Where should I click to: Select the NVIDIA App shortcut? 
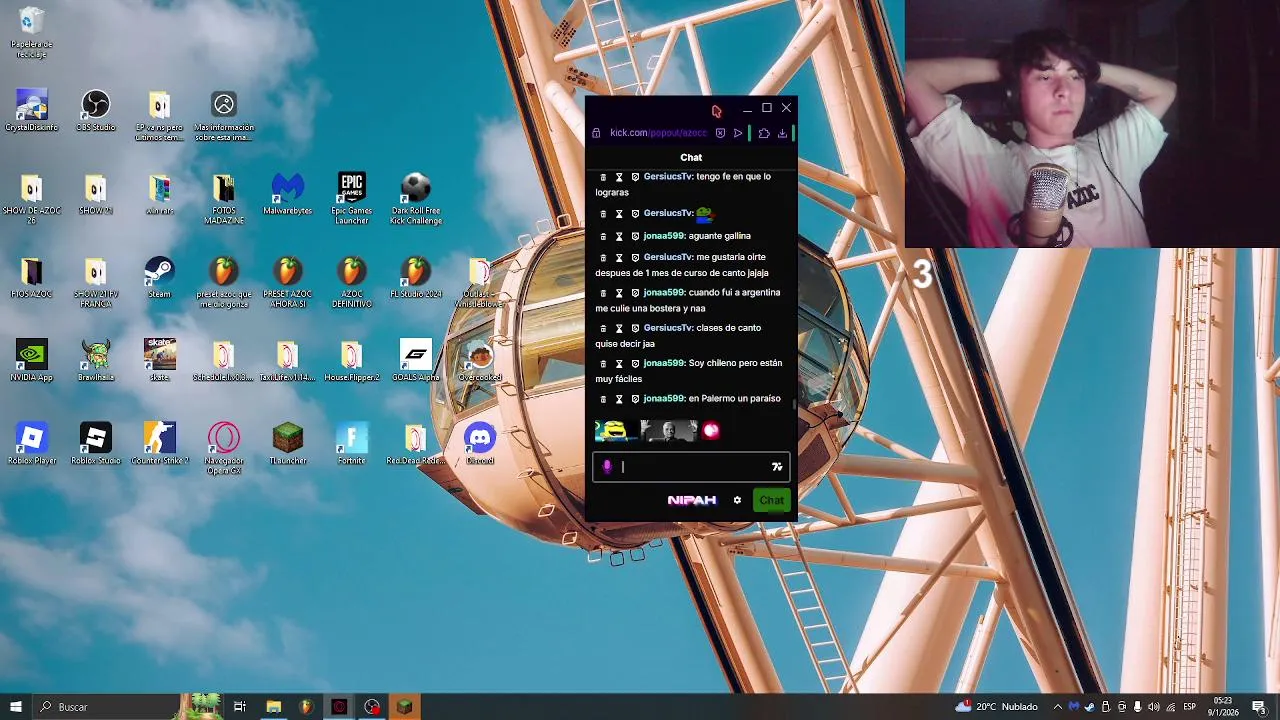pyautogui.click(x=32, y=361)
